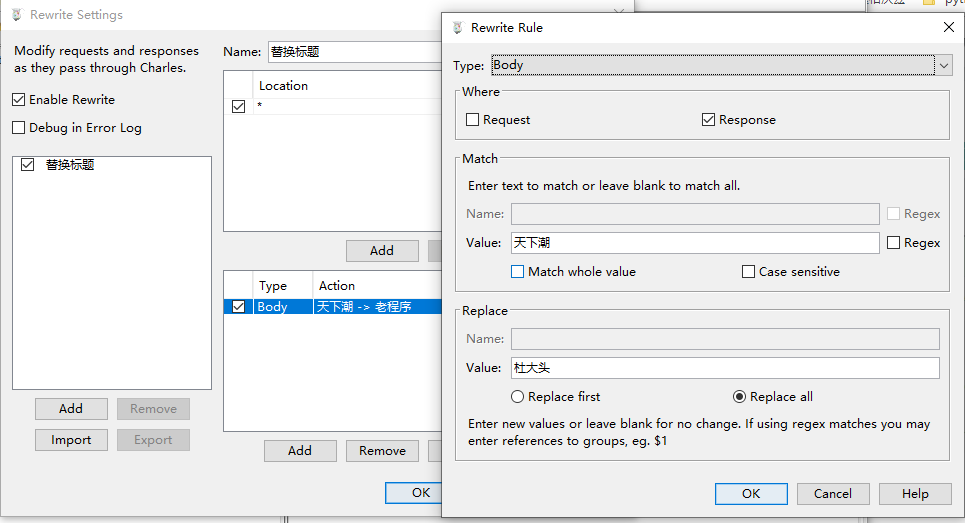Open Help for Rewrite Rule
Screen dimensions: 965x523
pos(915,494)
